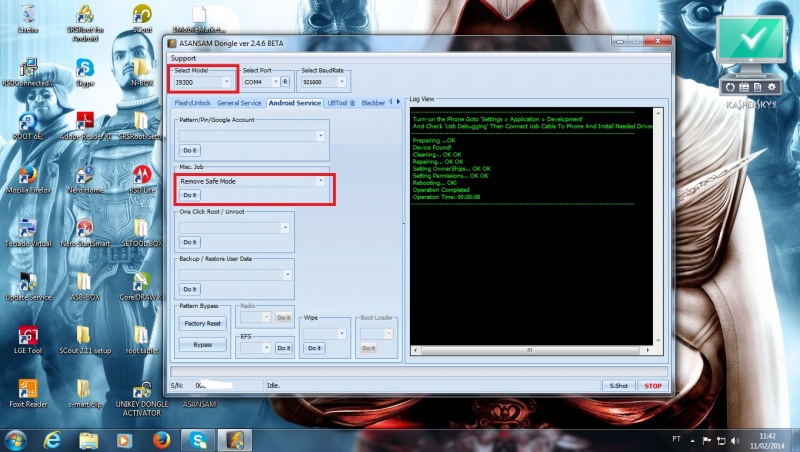Viewport: 800px width, 452px height.
Task: Click Do it under Misc. Job
Action: 190,195
